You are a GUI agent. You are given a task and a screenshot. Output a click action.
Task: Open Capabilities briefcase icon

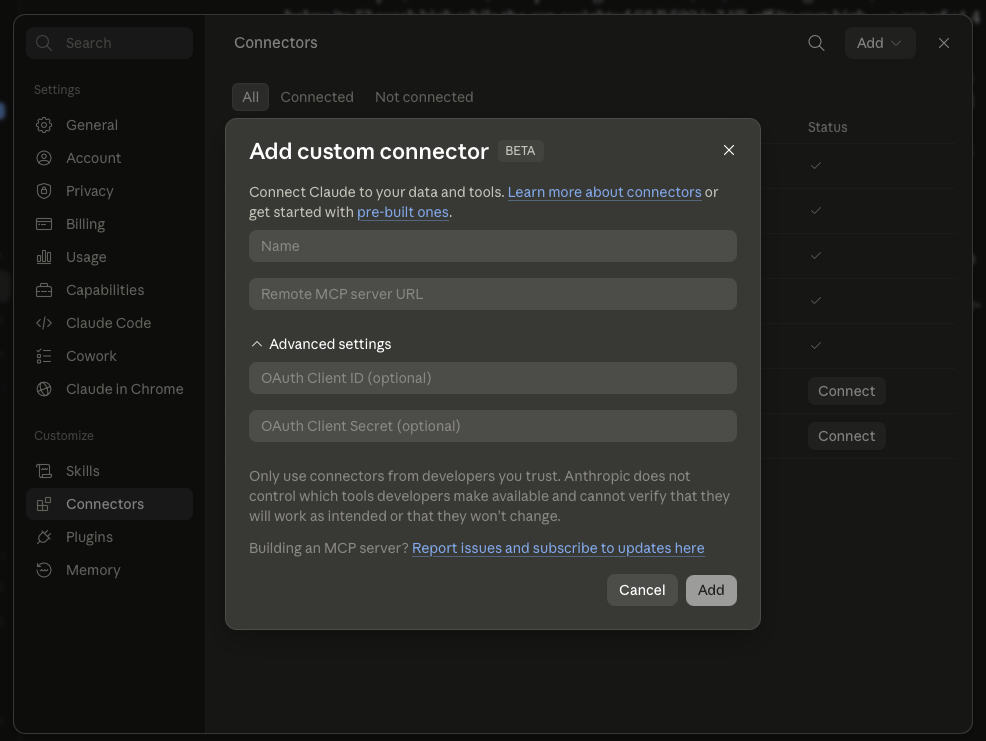click(x=44, y=290)
